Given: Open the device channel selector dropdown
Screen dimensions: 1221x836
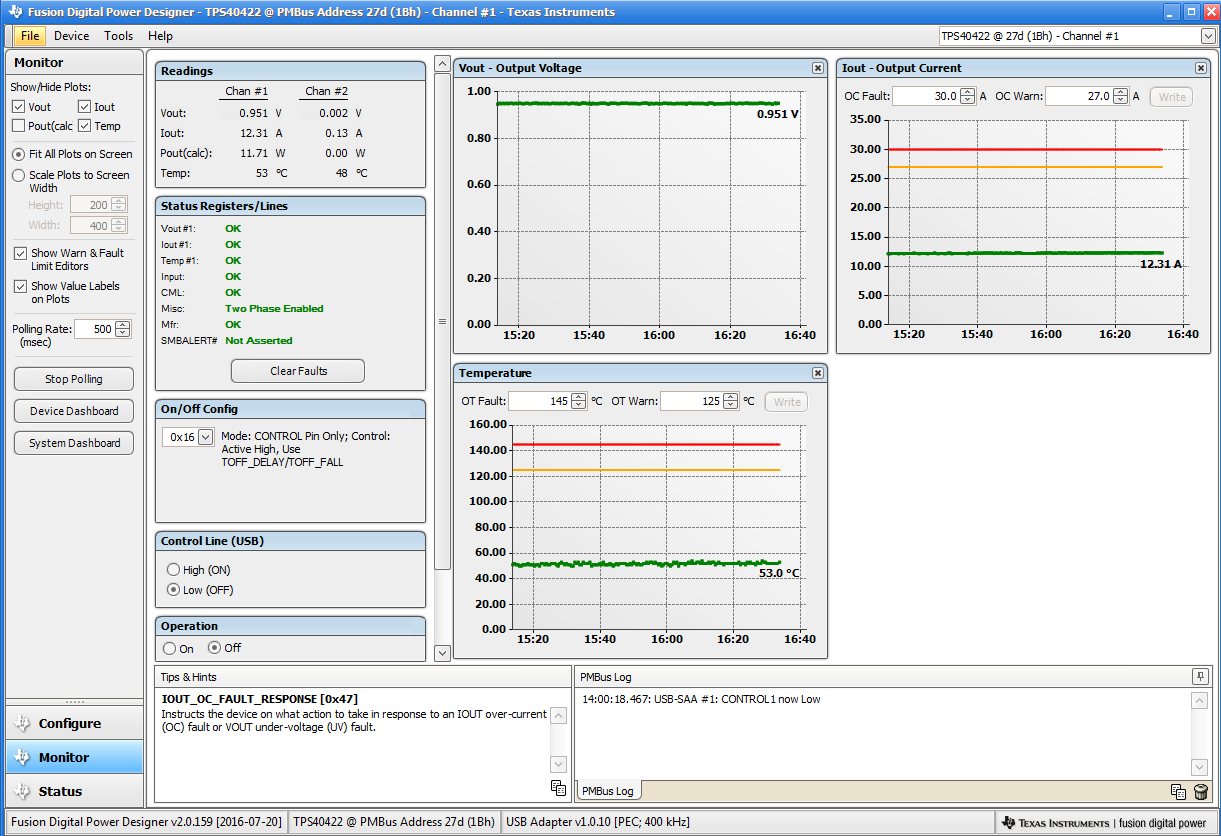Looking at the screenshot, I should [x=1208, y=36].
